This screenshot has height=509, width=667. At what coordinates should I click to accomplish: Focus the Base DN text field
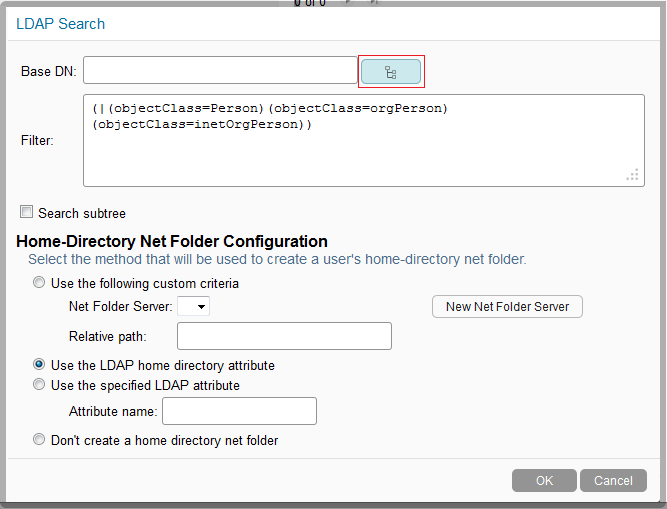[x=220, y=71]
